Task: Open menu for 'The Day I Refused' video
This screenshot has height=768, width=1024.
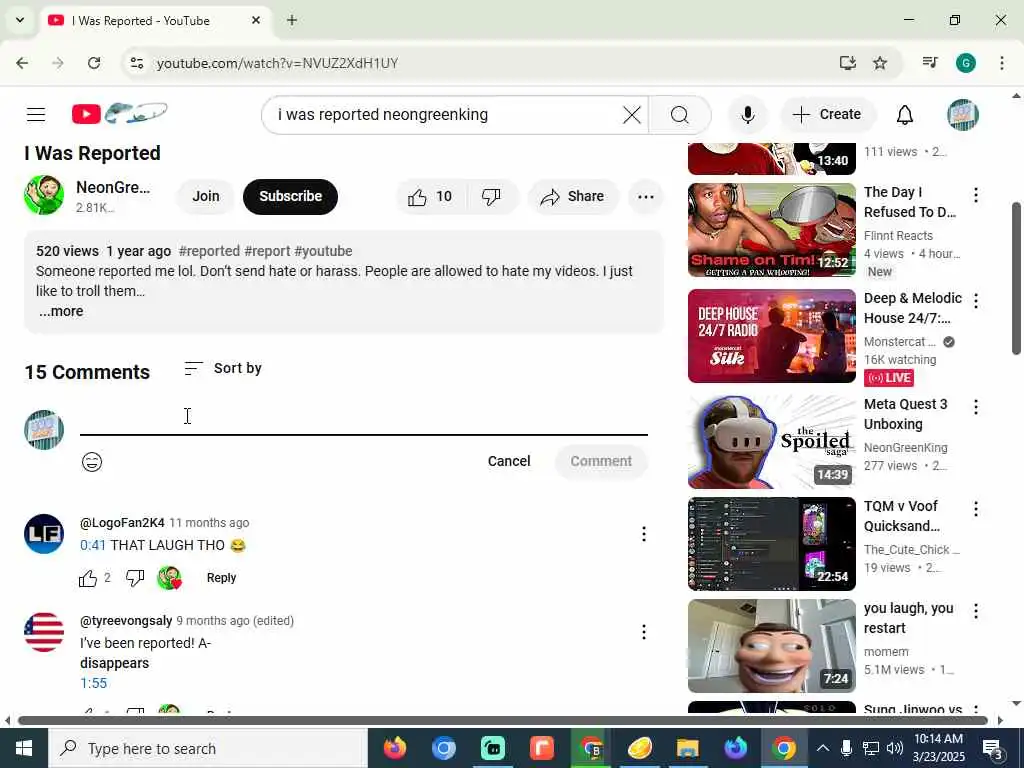Action: tap(976, 195)
